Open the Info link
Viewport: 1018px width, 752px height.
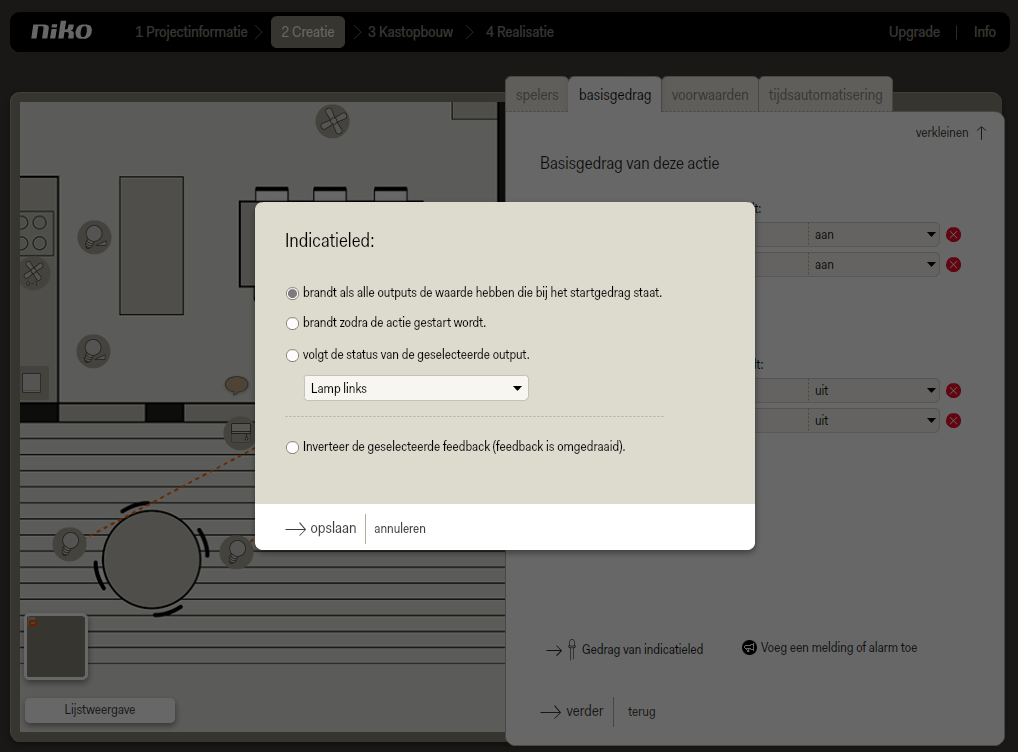[x=984, y=32]
